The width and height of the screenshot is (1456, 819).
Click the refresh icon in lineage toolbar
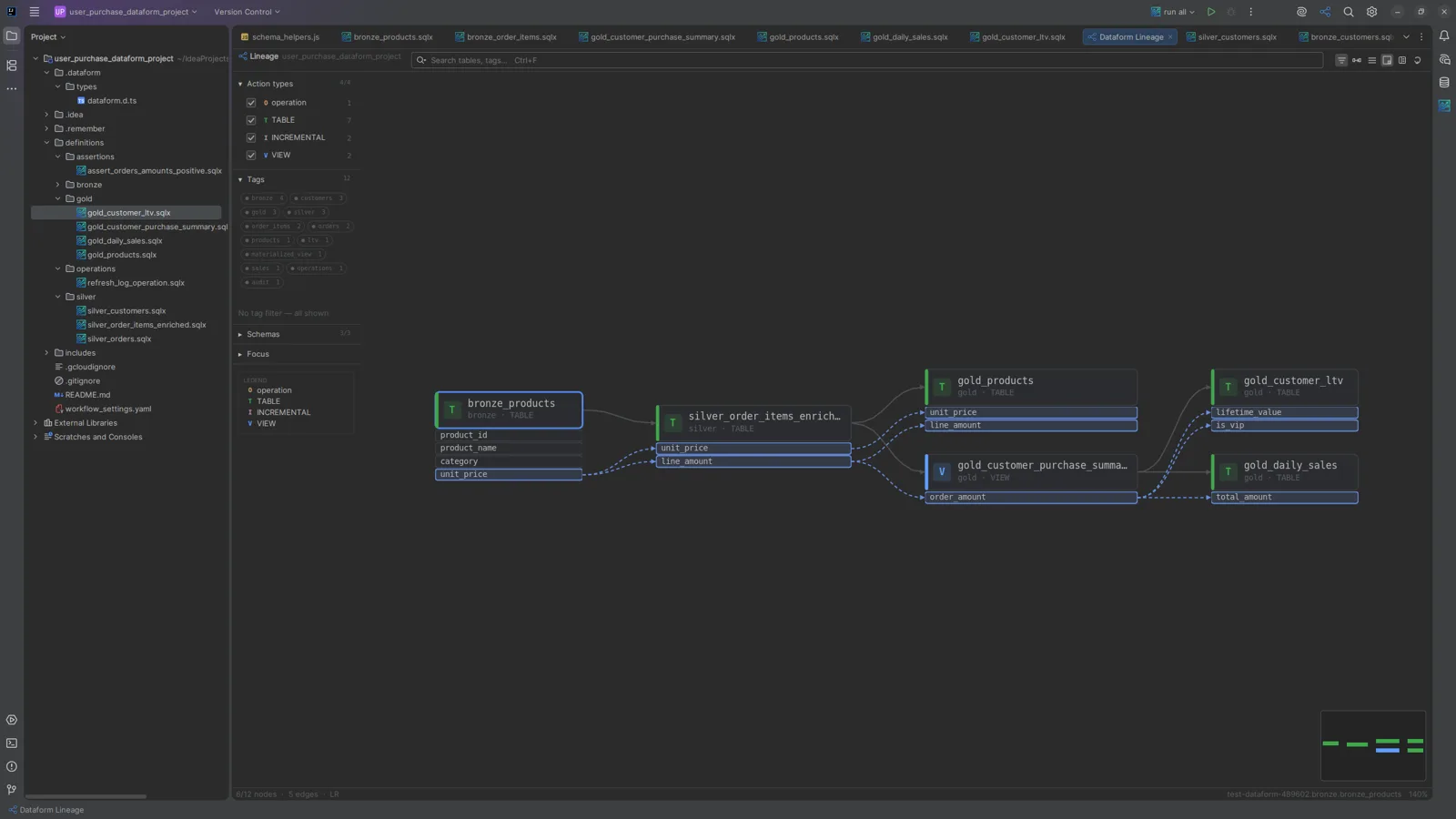click(1418, 60)
